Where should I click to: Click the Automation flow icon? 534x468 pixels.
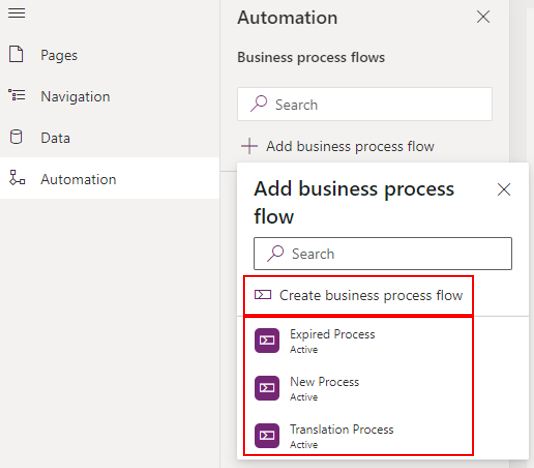coord(17,178)
